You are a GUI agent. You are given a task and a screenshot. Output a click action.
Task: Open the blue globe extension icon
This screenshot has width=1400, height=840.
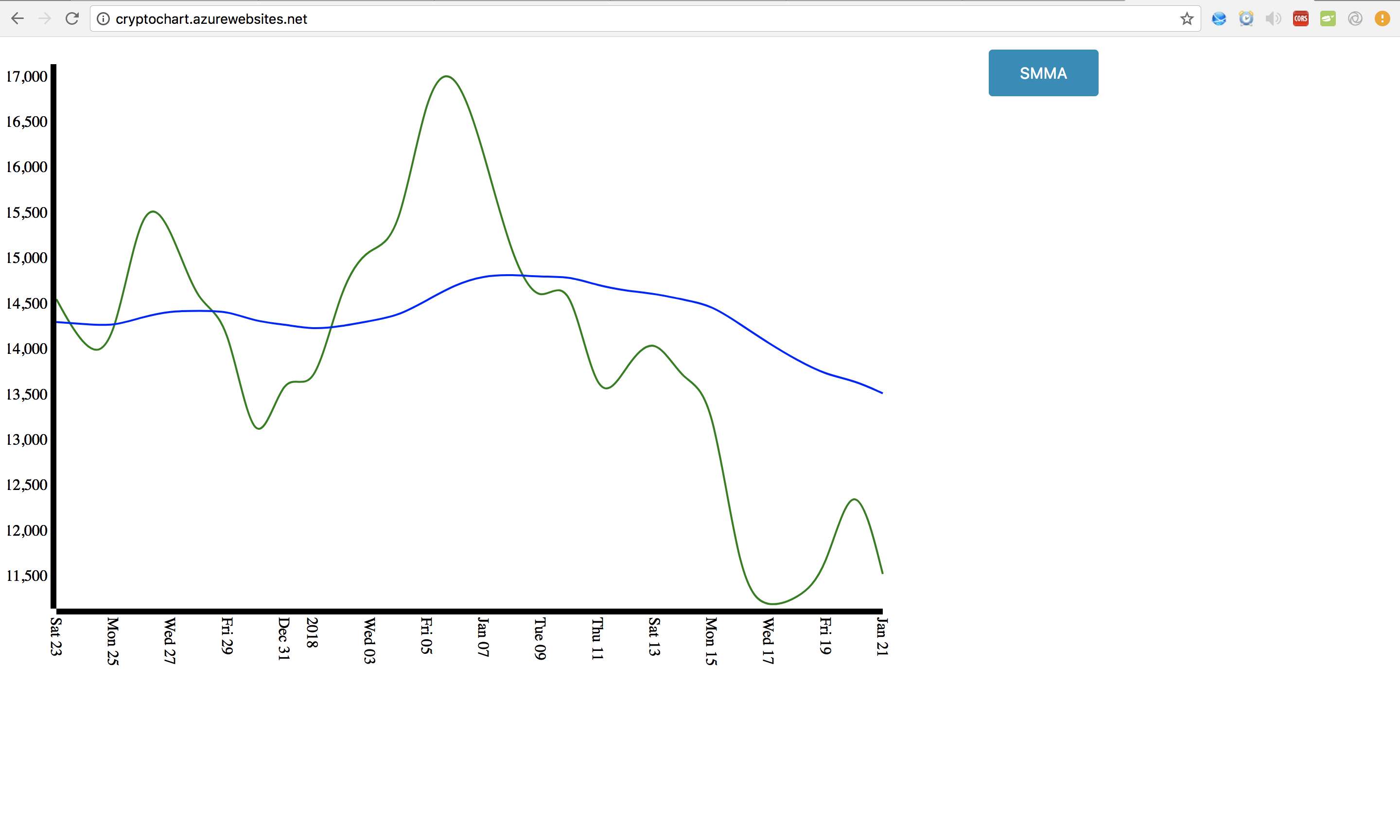(x=1219, y=18)
